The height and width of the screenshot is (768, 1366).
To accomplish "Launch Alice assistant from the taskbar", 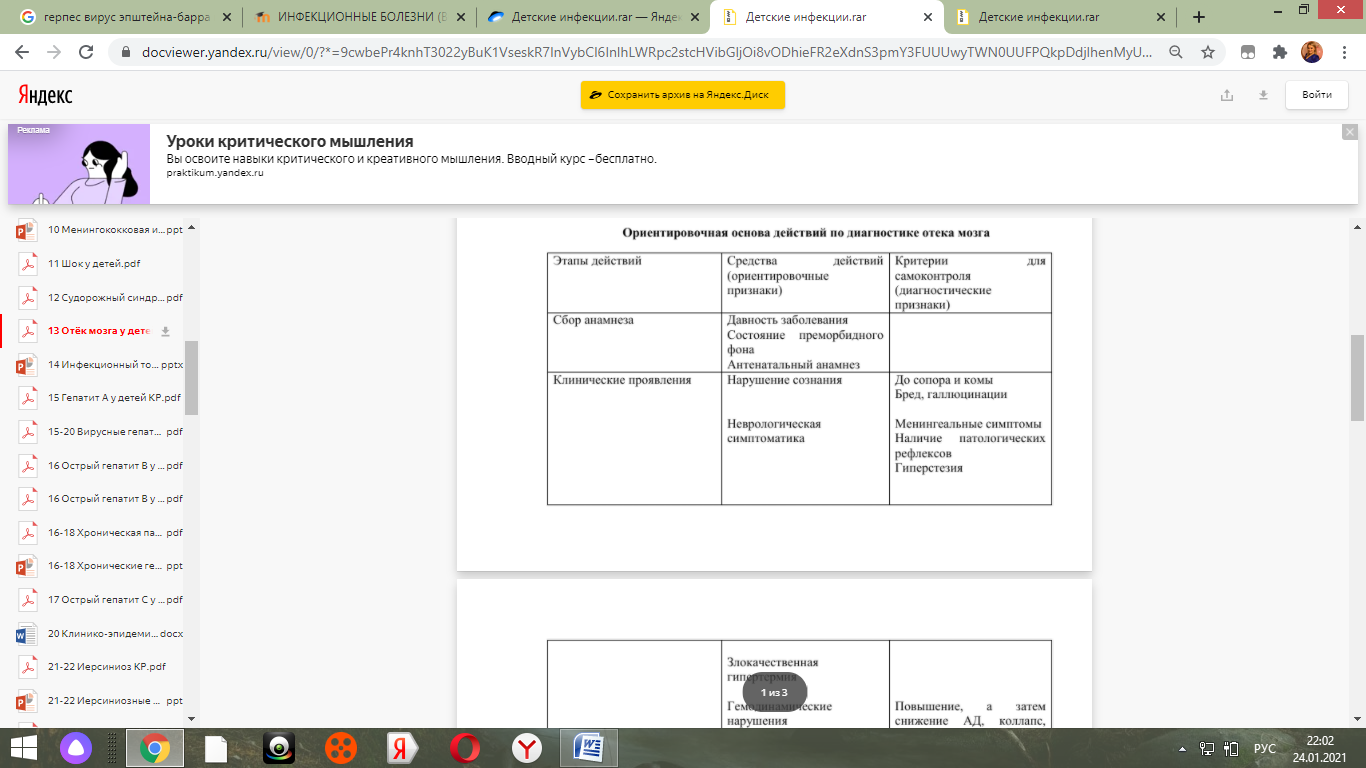I will [x=76, y=748].
